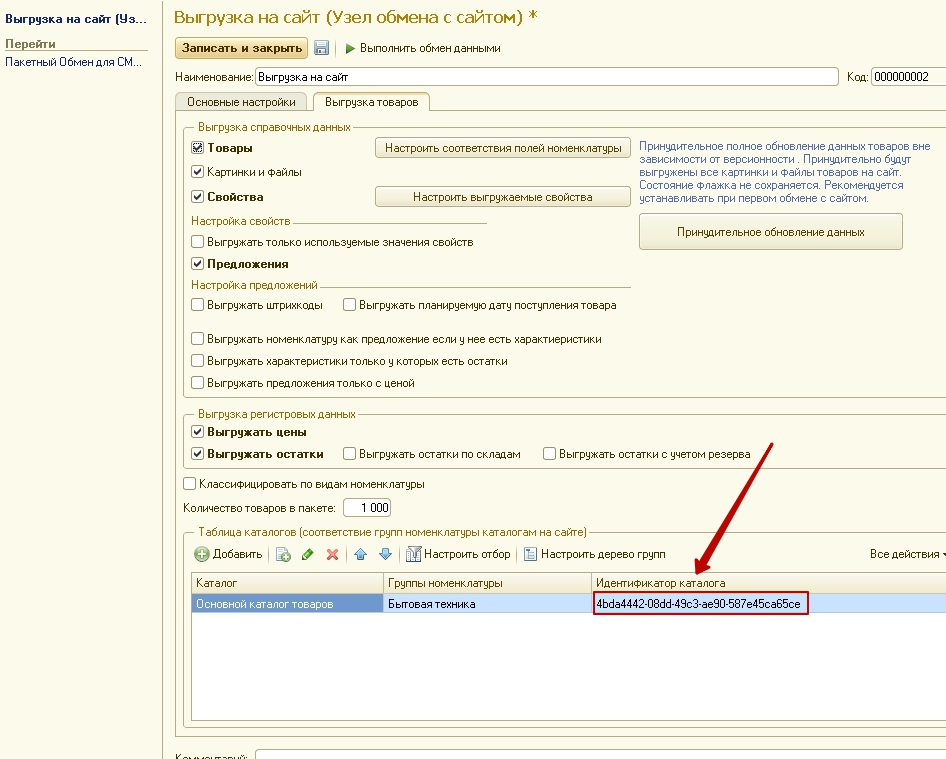Open 'Настроить отбор' filter settings
Viewport: 946px width, 759px height.
pos(459,554)
